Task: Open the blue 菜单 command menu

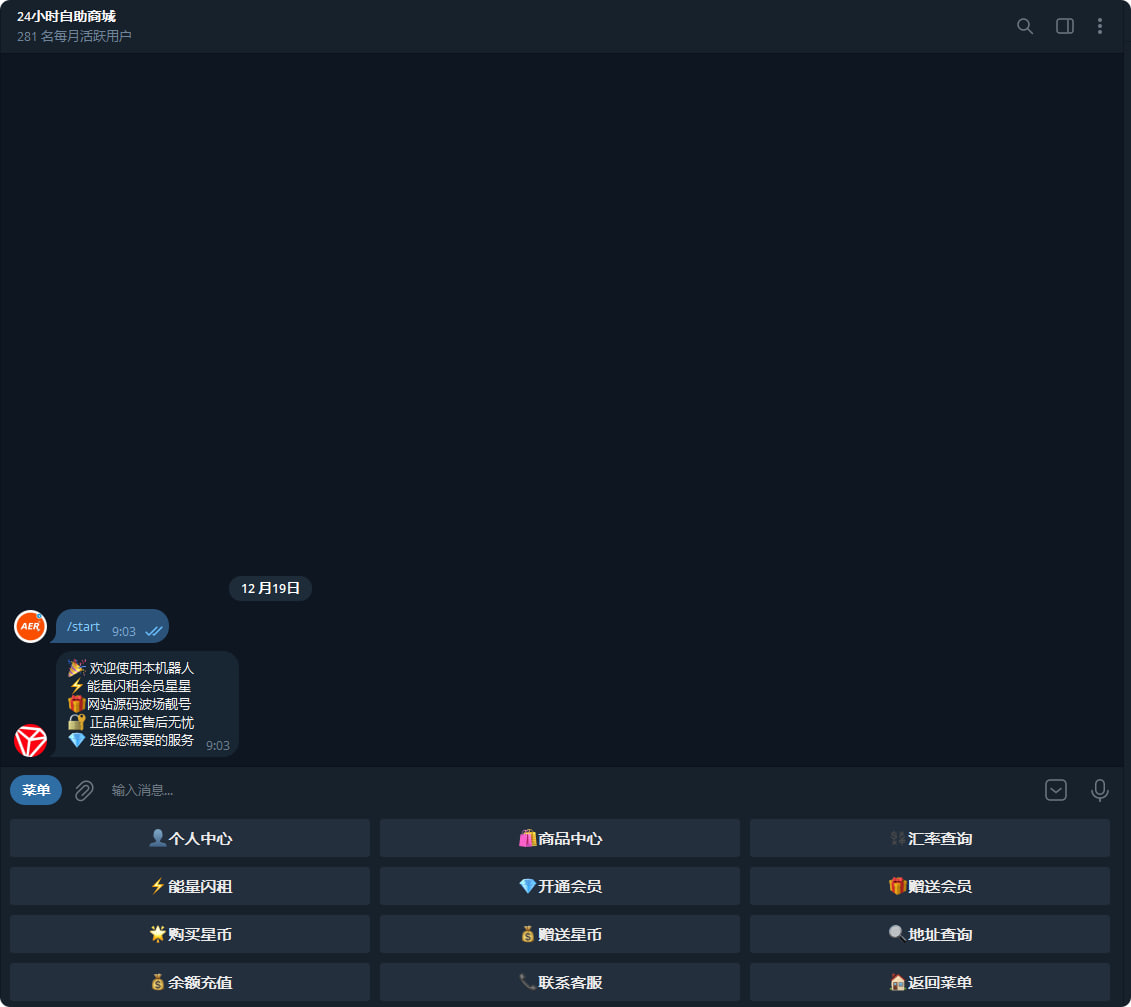Action: tap(36, 791)
